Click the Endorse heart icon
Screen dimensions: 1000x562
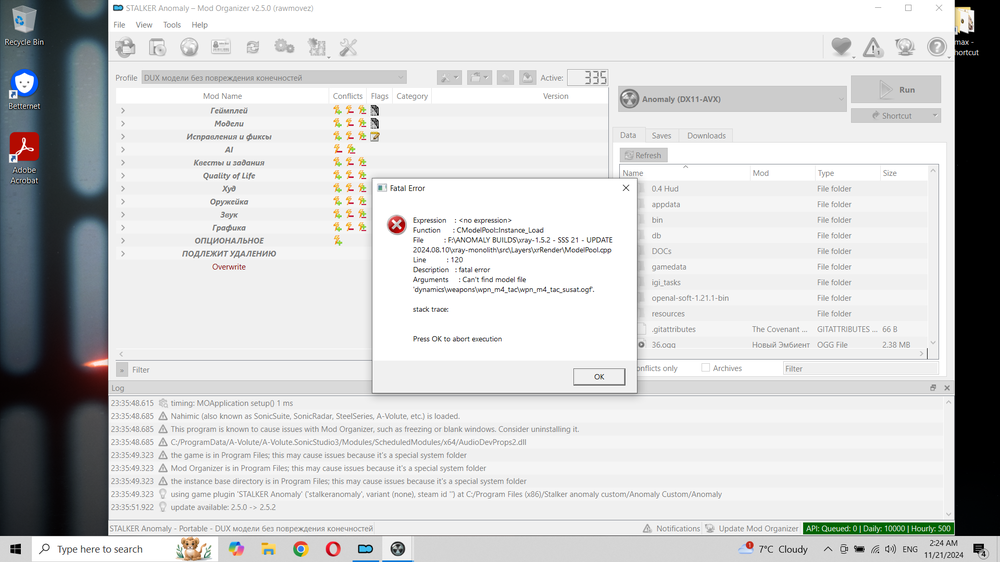[x=841, y=47]
